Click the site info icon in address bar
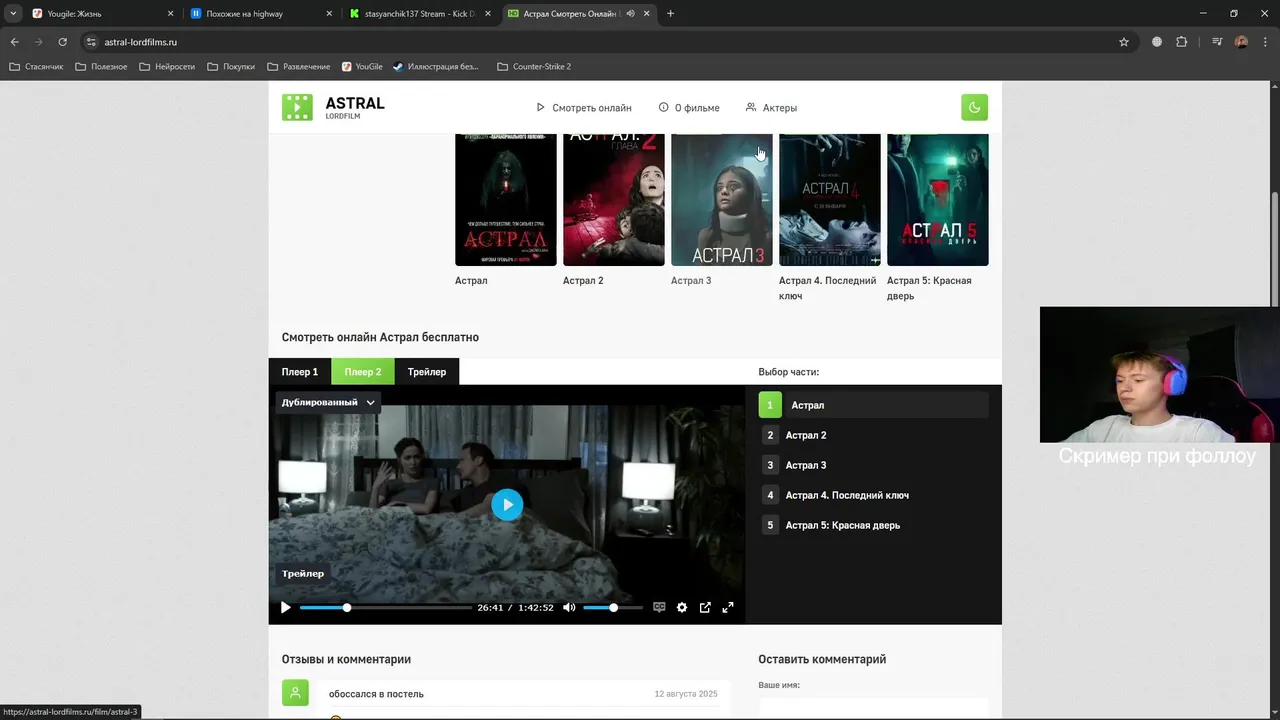 pos(91,42)
